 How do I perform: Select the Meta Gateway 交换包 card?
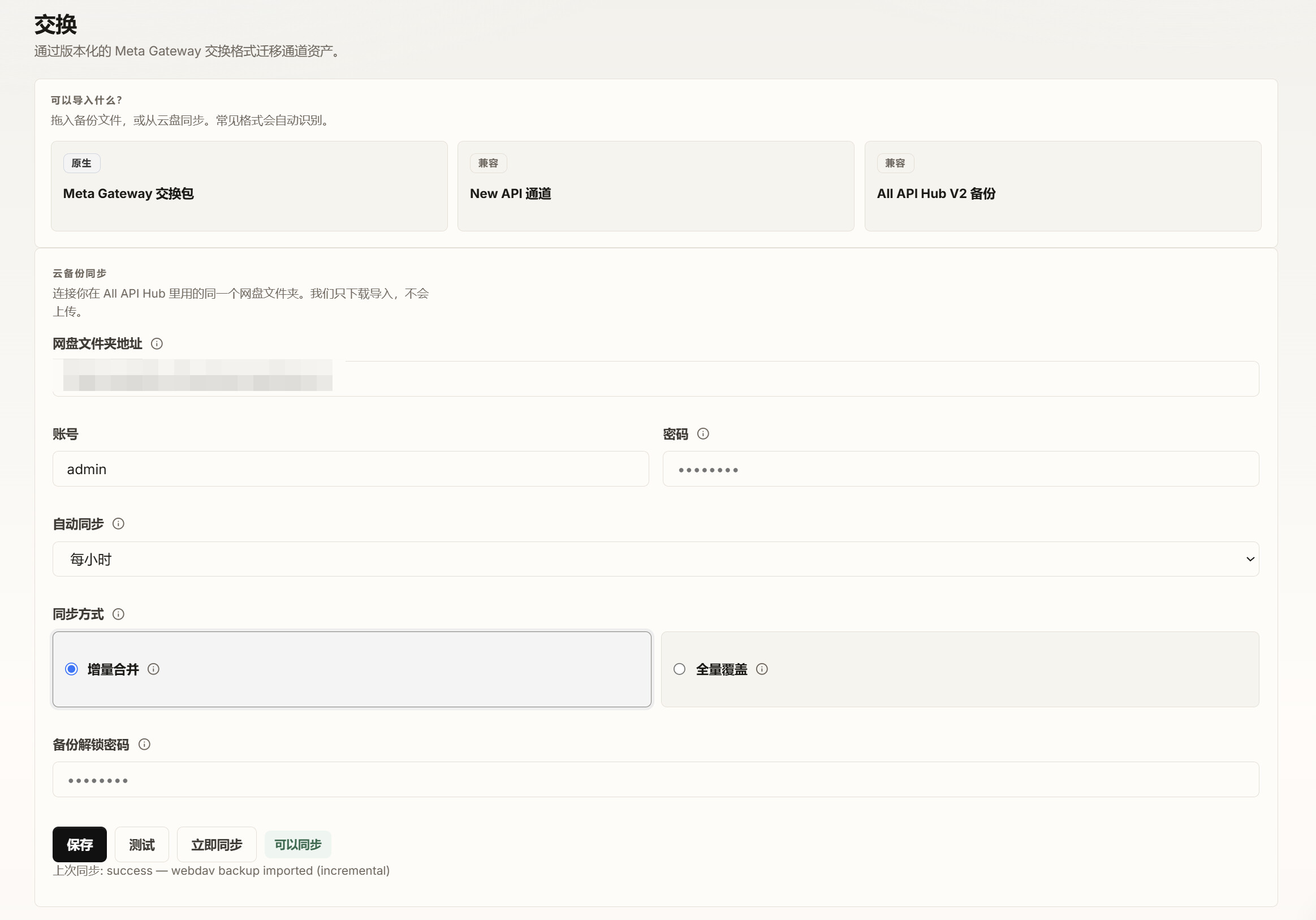coord(249,186)
